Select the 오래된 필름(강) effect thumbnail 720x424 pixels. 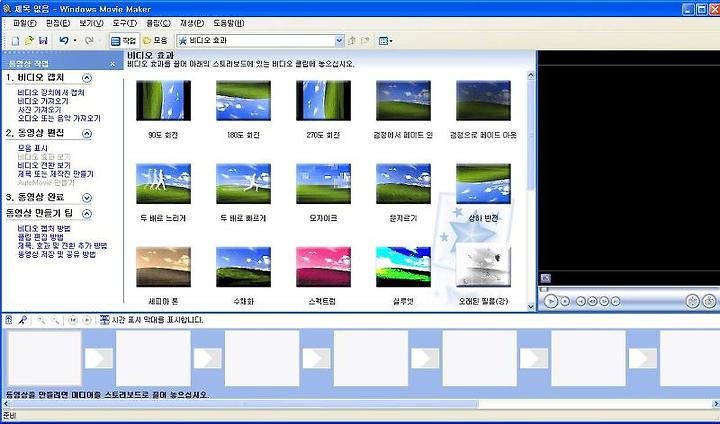(x=483, y=267)
